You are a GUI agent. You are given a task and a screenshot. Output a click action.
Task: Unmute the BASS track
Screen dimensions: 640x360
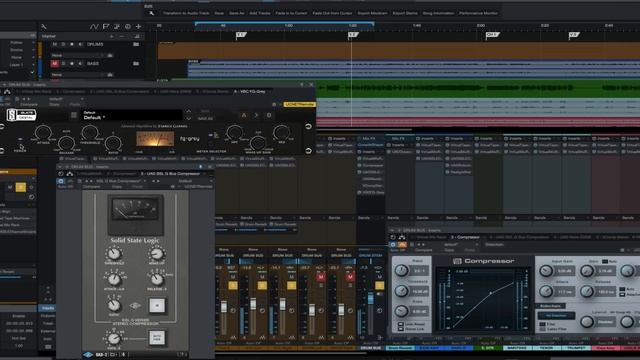point(54,64)
